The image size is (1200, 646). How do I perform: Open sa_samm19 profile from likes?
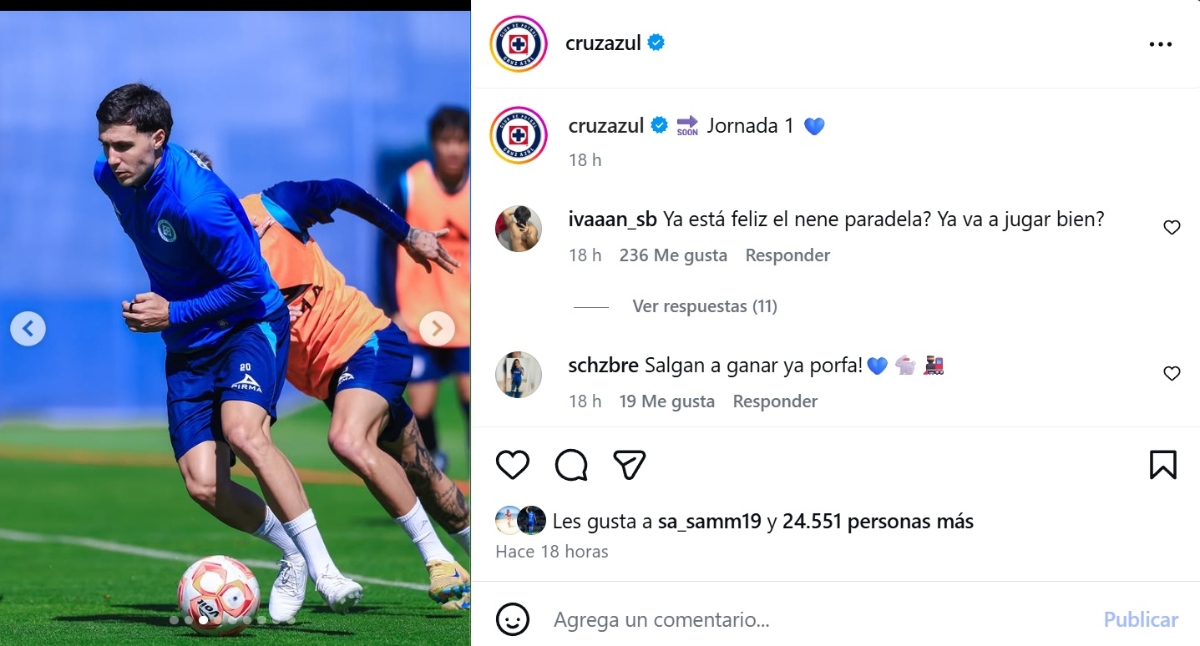(710, 521)
